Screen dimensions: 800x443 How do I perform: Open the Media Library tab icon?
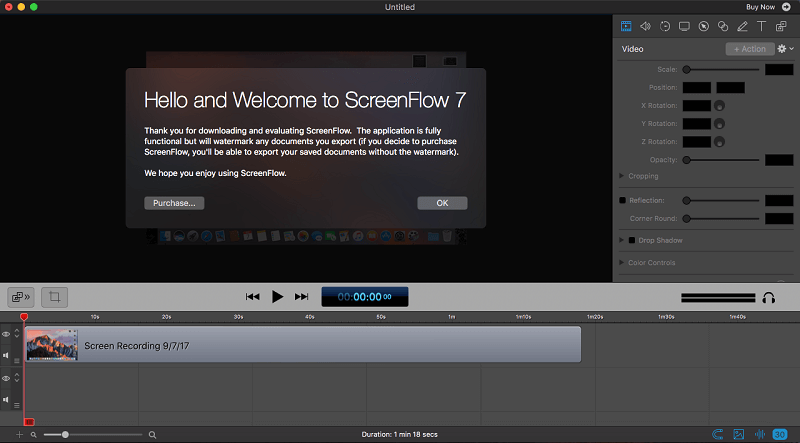[x=781, y=26]
